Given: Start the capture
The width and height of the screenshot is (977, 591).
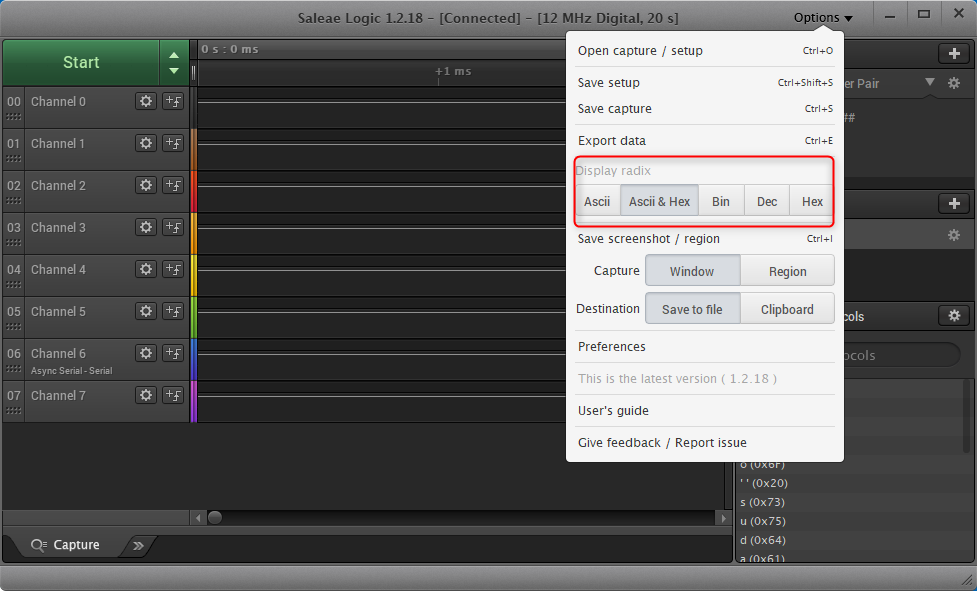Looking at the screenshot, I should click(x=81, y=62).
